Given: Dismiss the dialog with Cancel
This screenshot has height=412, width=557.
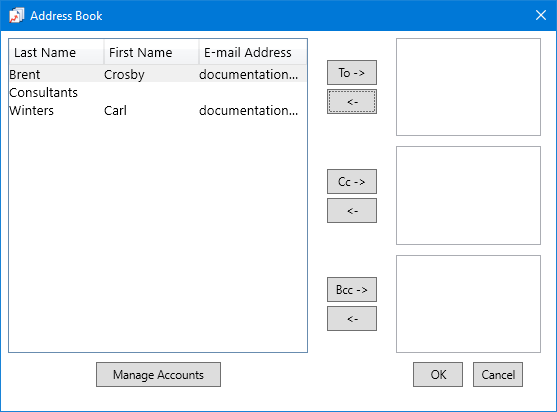Looking at the screenshot, I should (x=498, y=375).
